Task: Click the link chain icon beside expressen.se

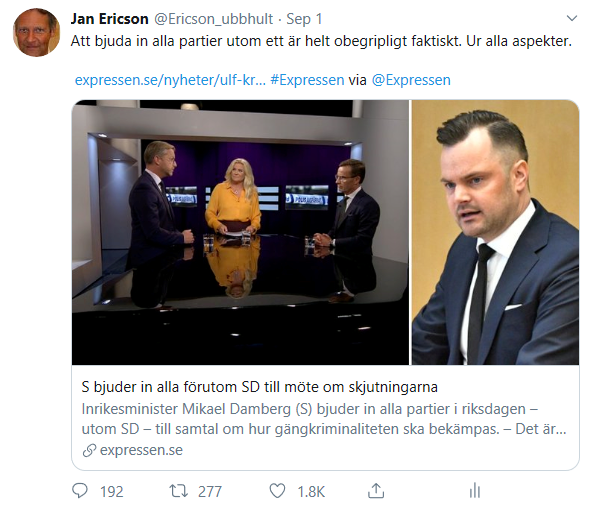Action: pos(89,450)
